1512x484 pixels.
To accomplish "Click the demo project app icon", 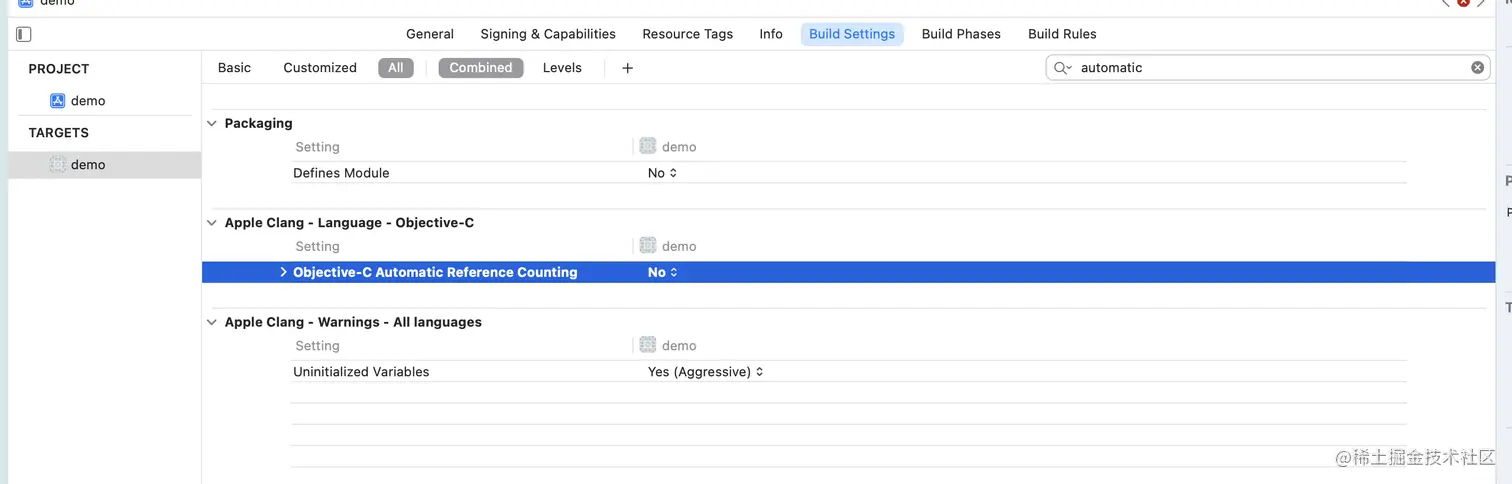I will (x=57, y=101).
